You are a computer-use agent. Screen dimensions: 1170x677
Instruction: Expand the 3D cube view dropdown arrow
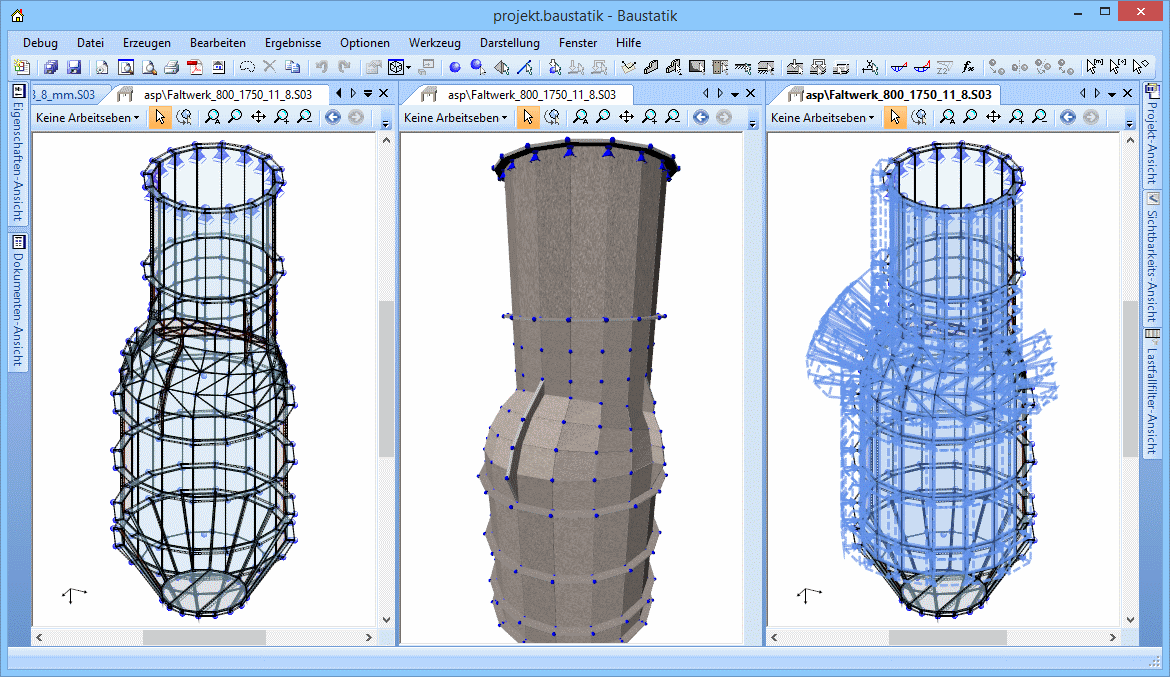409,69
